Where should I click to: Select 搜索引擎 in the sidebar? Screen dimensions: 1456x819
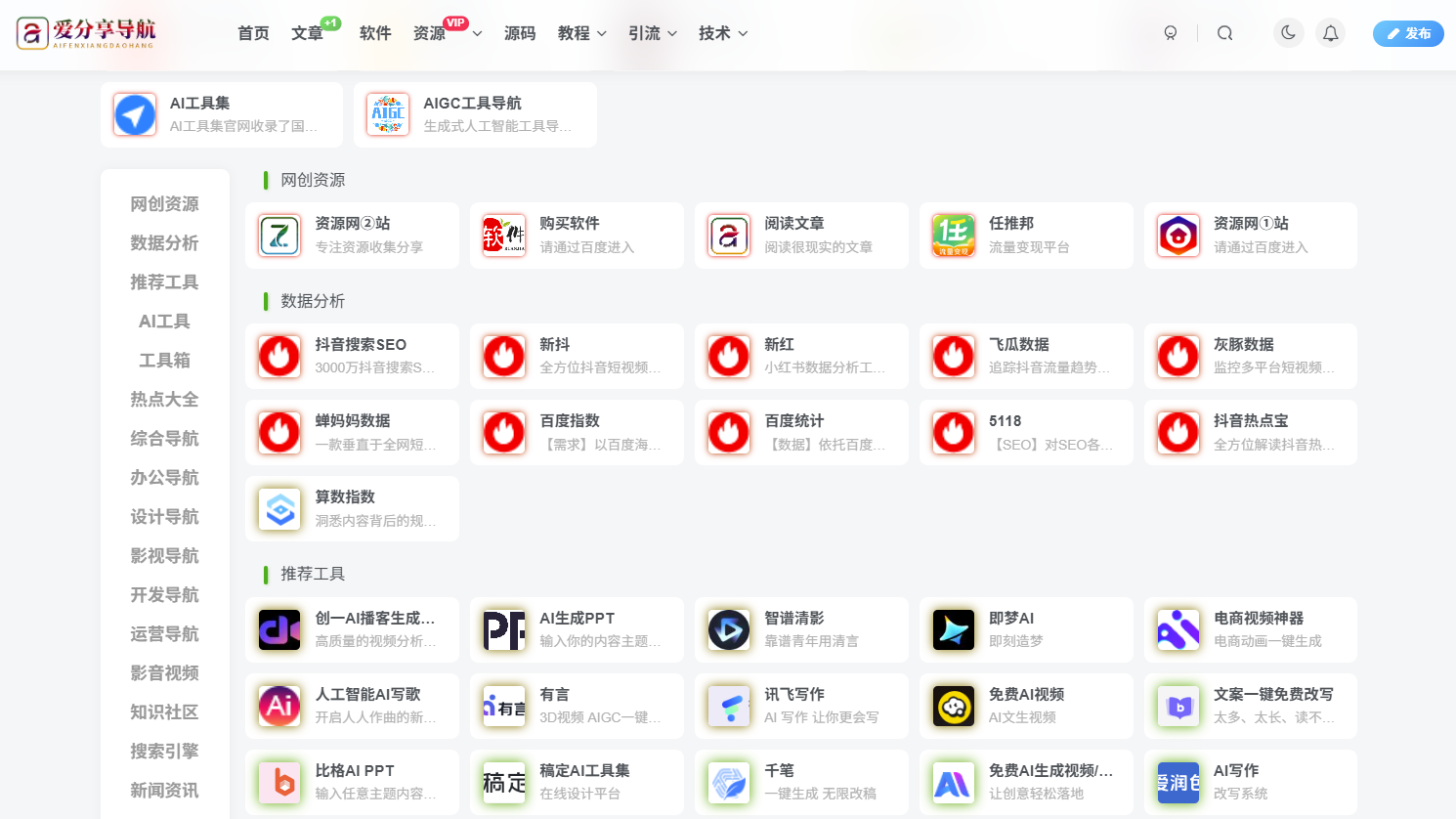[164, 752]
